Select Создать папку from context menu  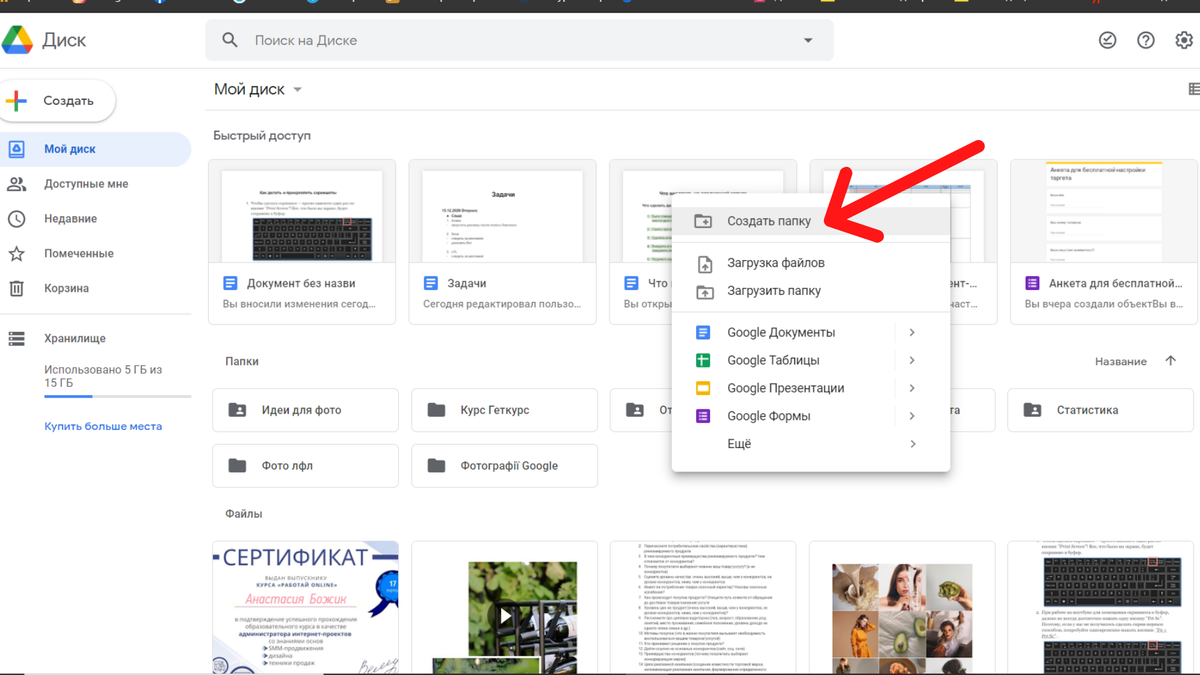768,221
